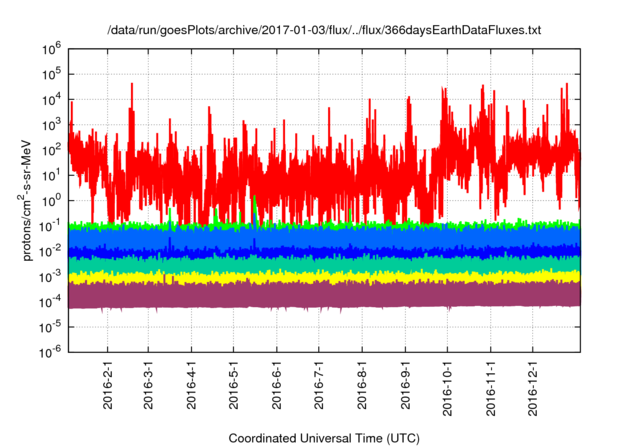This screenshot has width=640, height=448.
Task: Click the y-axis label 10^1
Action: click(51, 176)
